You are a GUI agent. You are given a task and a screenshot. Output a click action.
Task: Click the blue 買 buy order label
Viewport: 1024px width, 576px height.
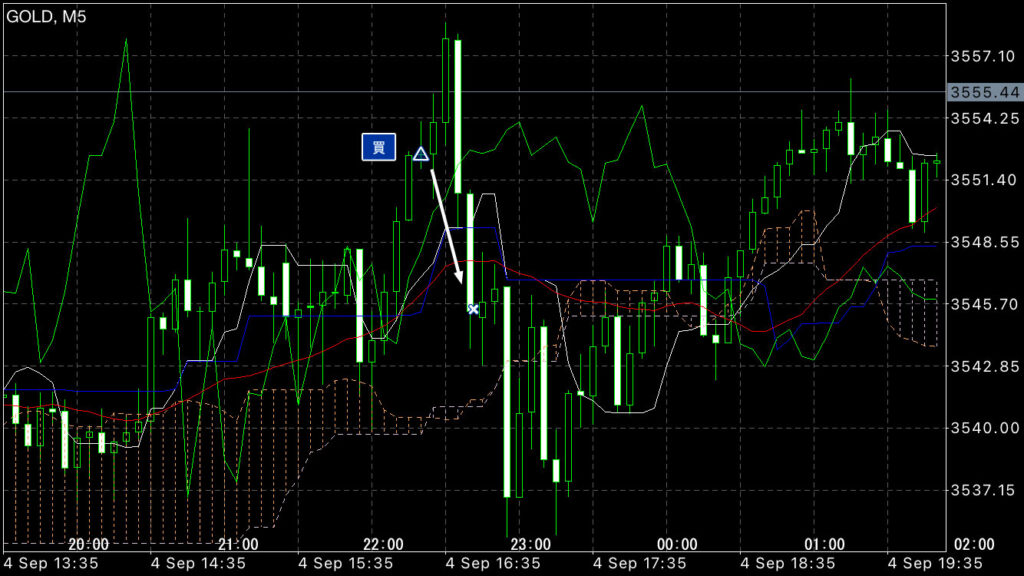pos(379,147)
